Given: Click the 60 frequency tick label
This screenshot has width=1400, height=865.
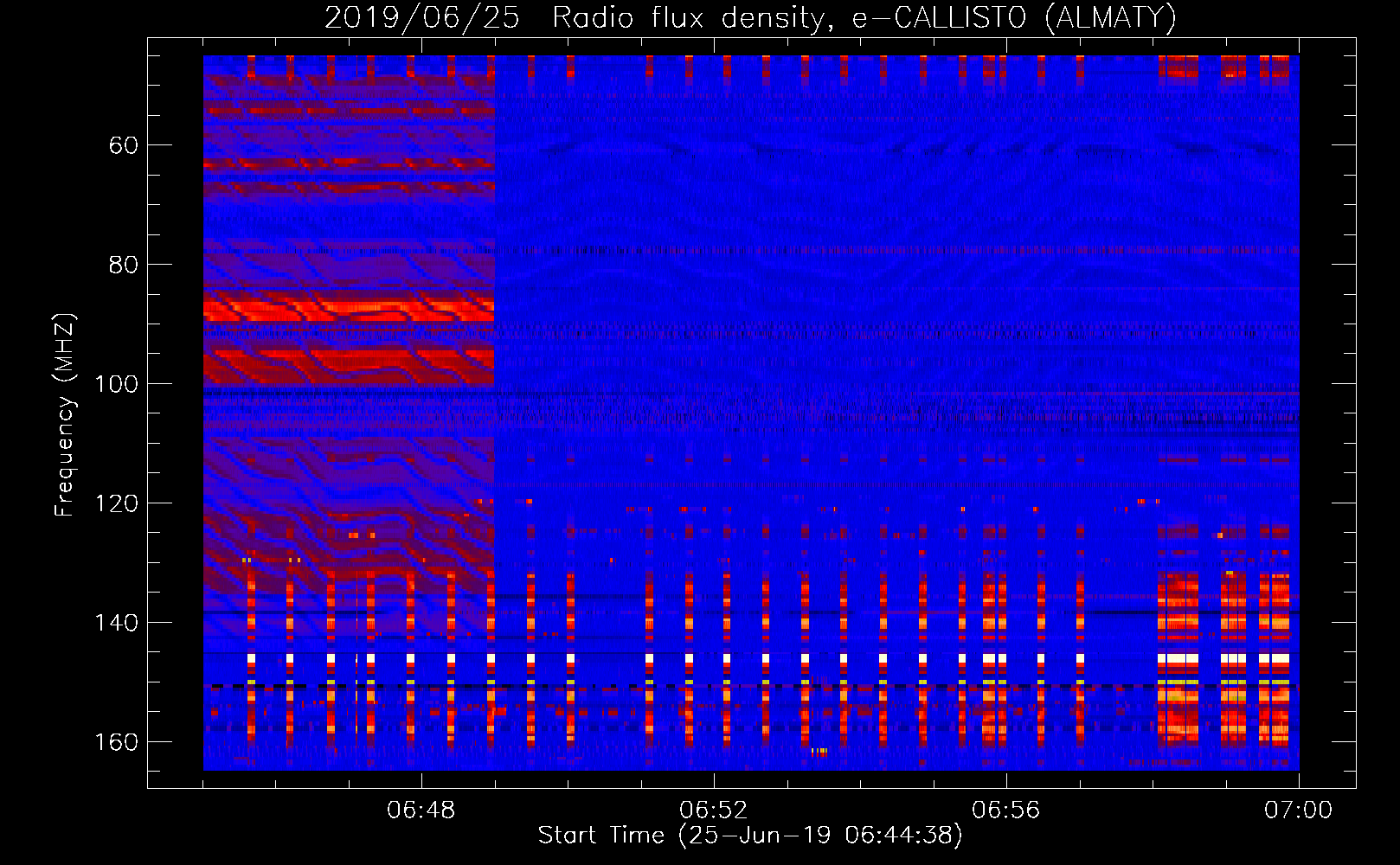Looking at the screenshot, I should tap(124, 145).
